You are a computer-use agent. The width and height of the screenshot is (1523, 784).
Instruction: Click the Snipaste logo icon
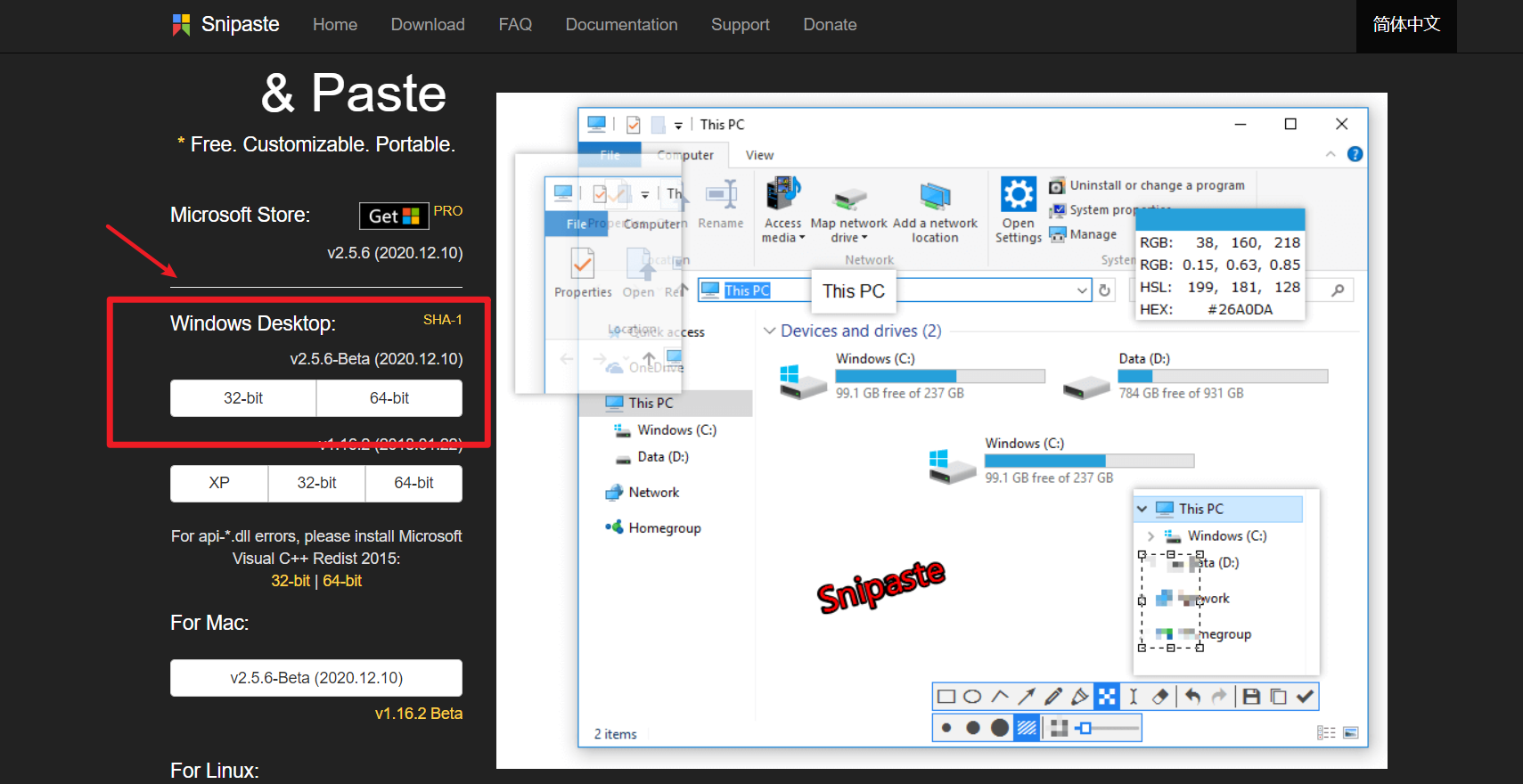(181, 25)
